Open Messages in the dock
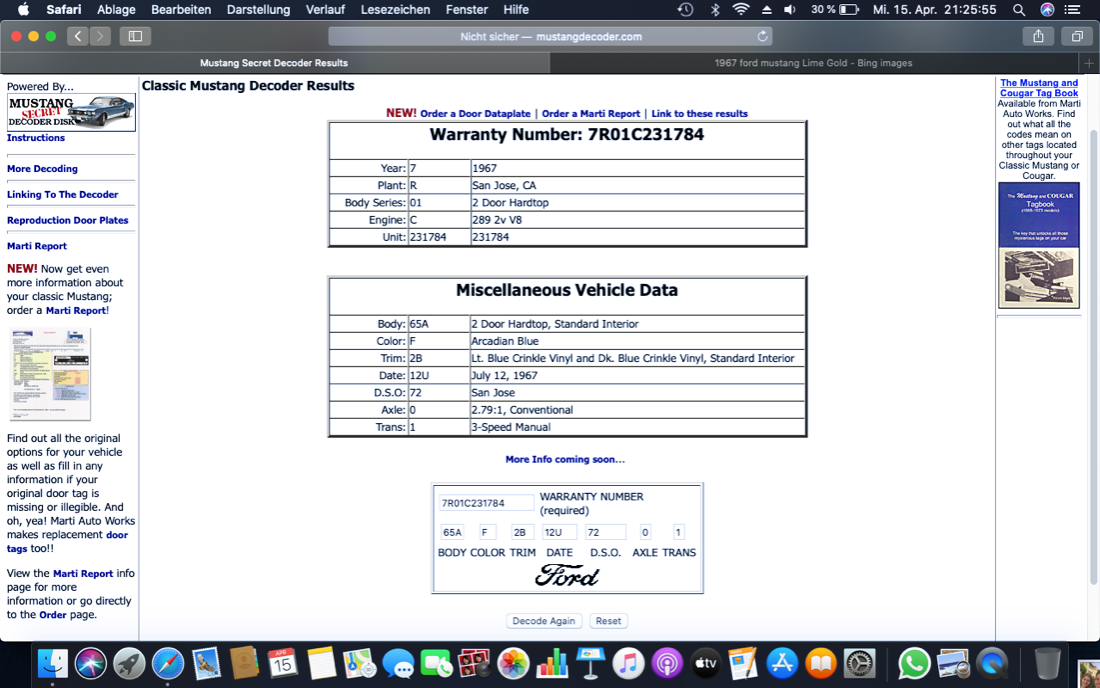This screenshot has width=1100, height=688. pyautogui.click(x=398, y=663)
